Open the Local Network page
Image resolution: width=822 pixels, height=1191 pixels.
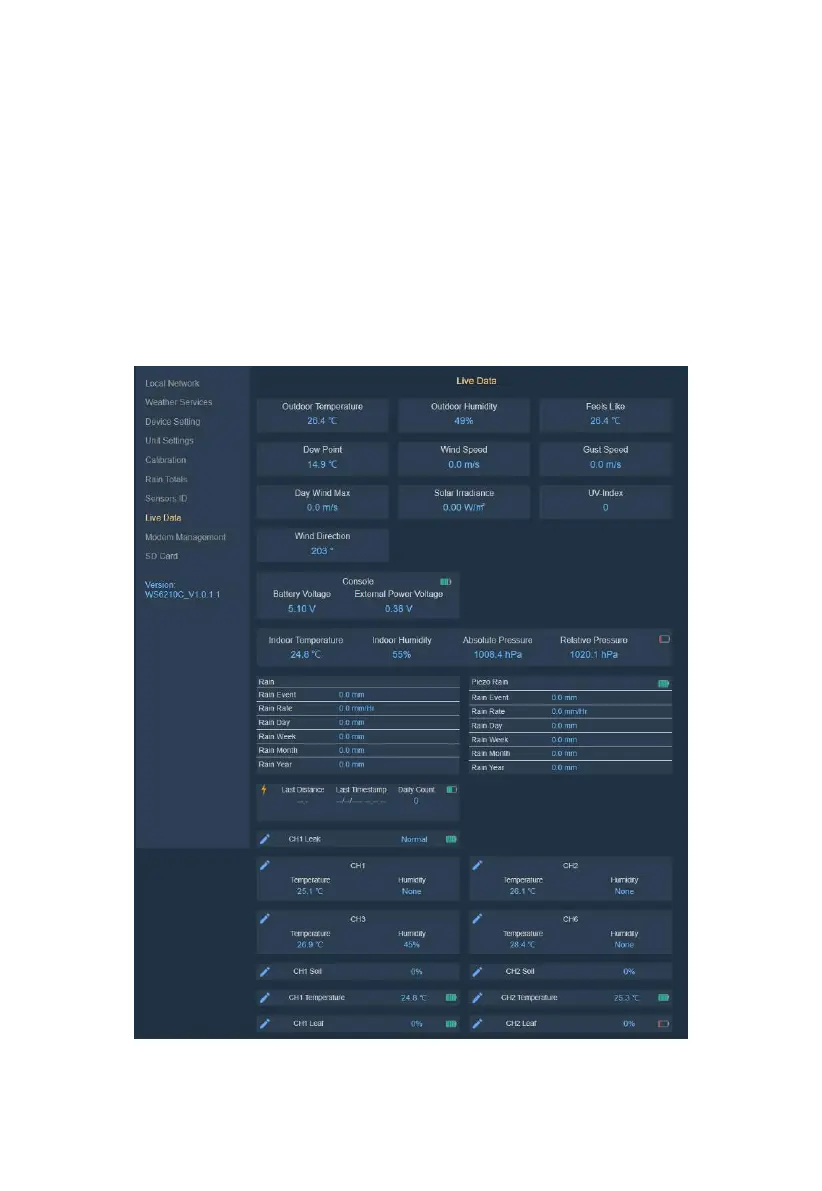[172, 384]
